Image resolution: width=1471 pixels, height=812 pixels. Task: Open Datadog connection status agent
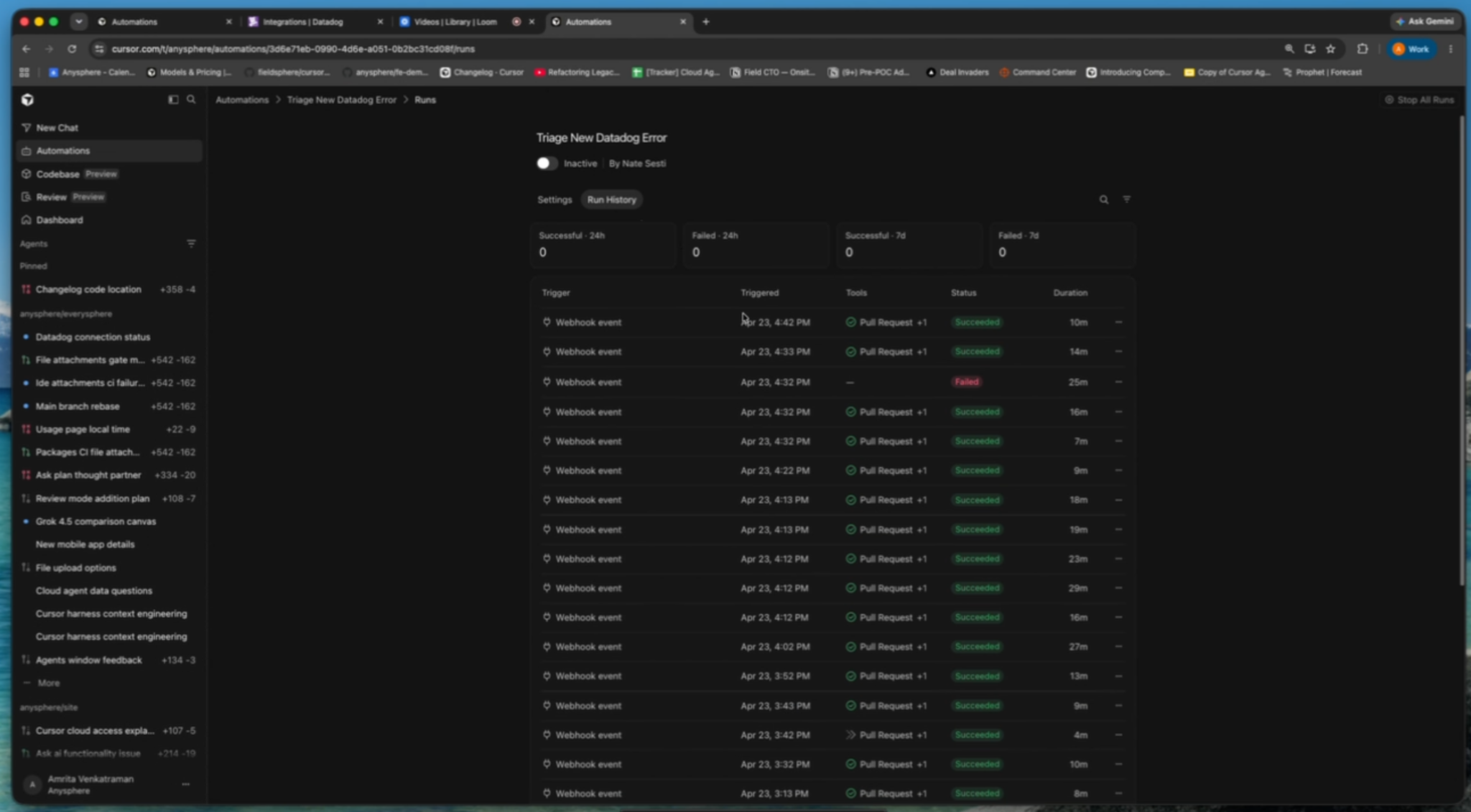pyautogui.click(x=109, y=337)
